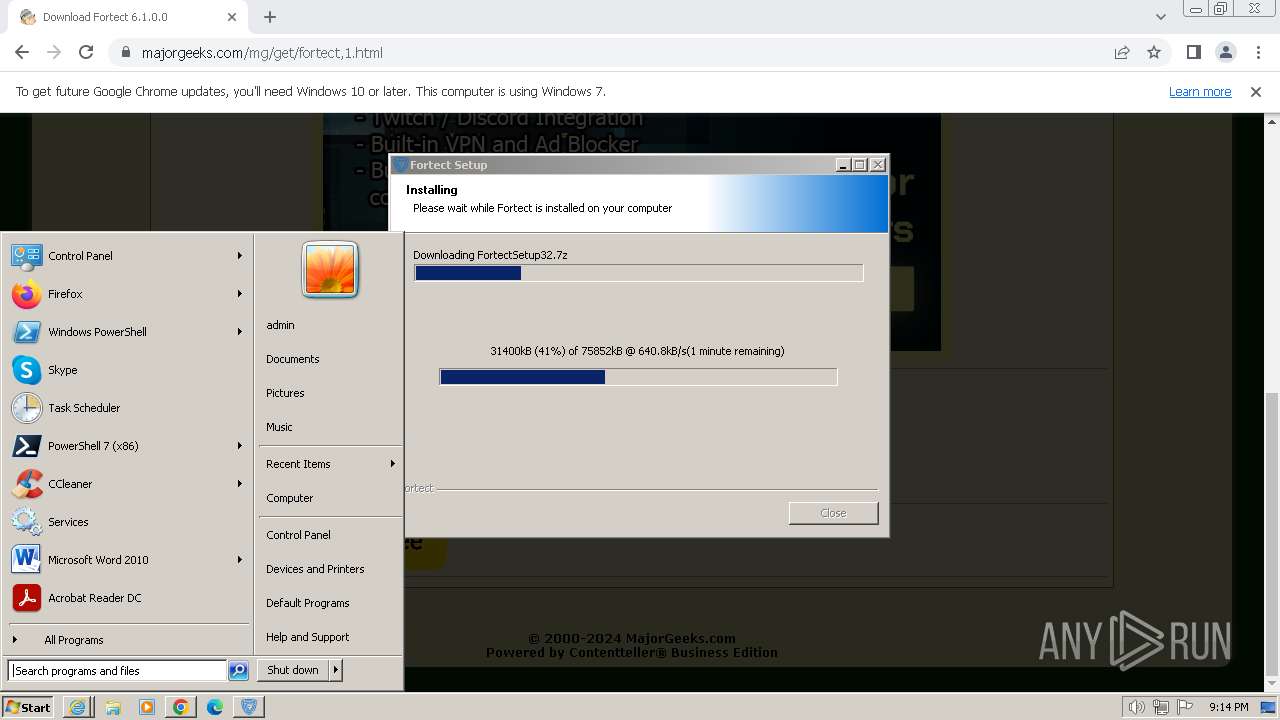Open Music from Start menu
The width and height of the screenshot is (1280, 720).
click(x=279, y=427)
